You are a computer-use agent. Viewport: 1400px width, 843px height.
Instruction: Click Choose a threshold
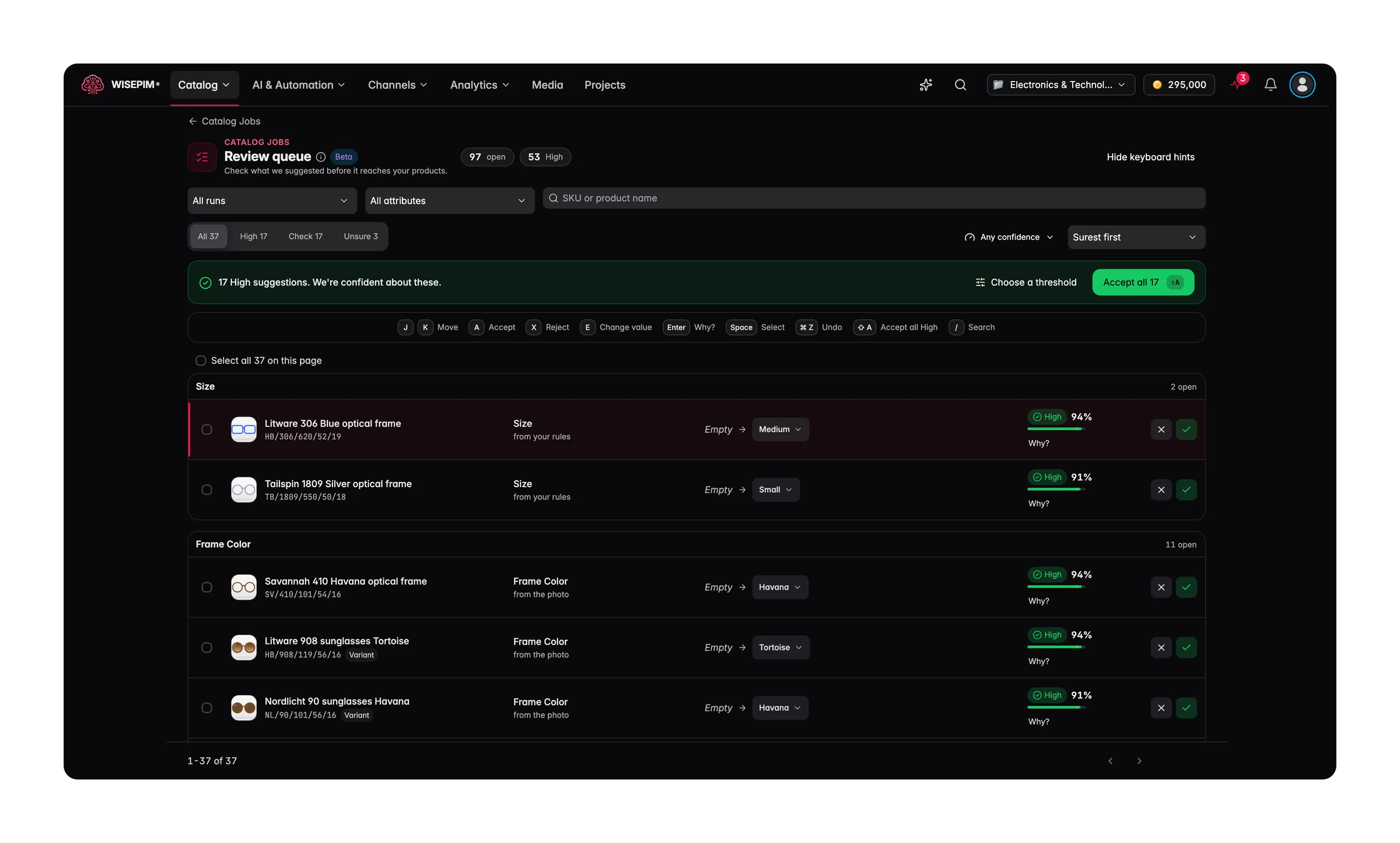(1025, 282)
